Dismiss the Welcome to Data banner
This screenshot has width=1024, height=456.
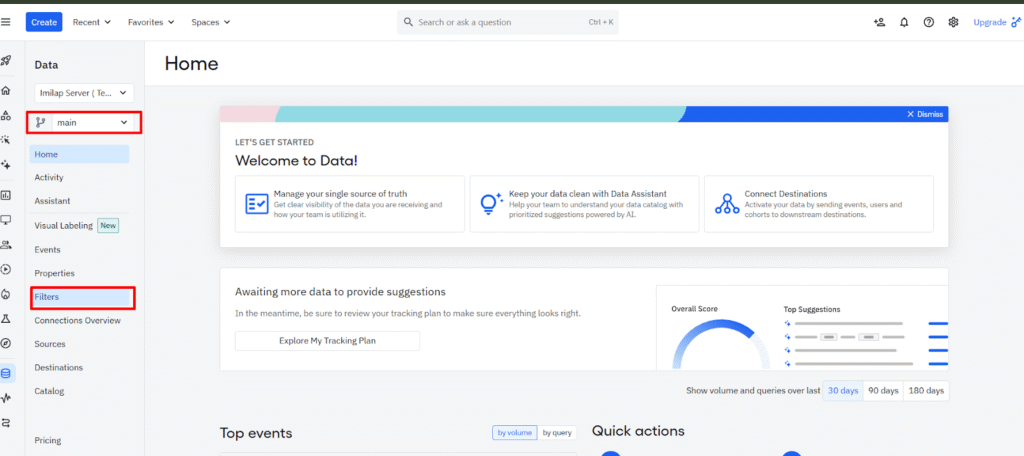coord(924,114)
